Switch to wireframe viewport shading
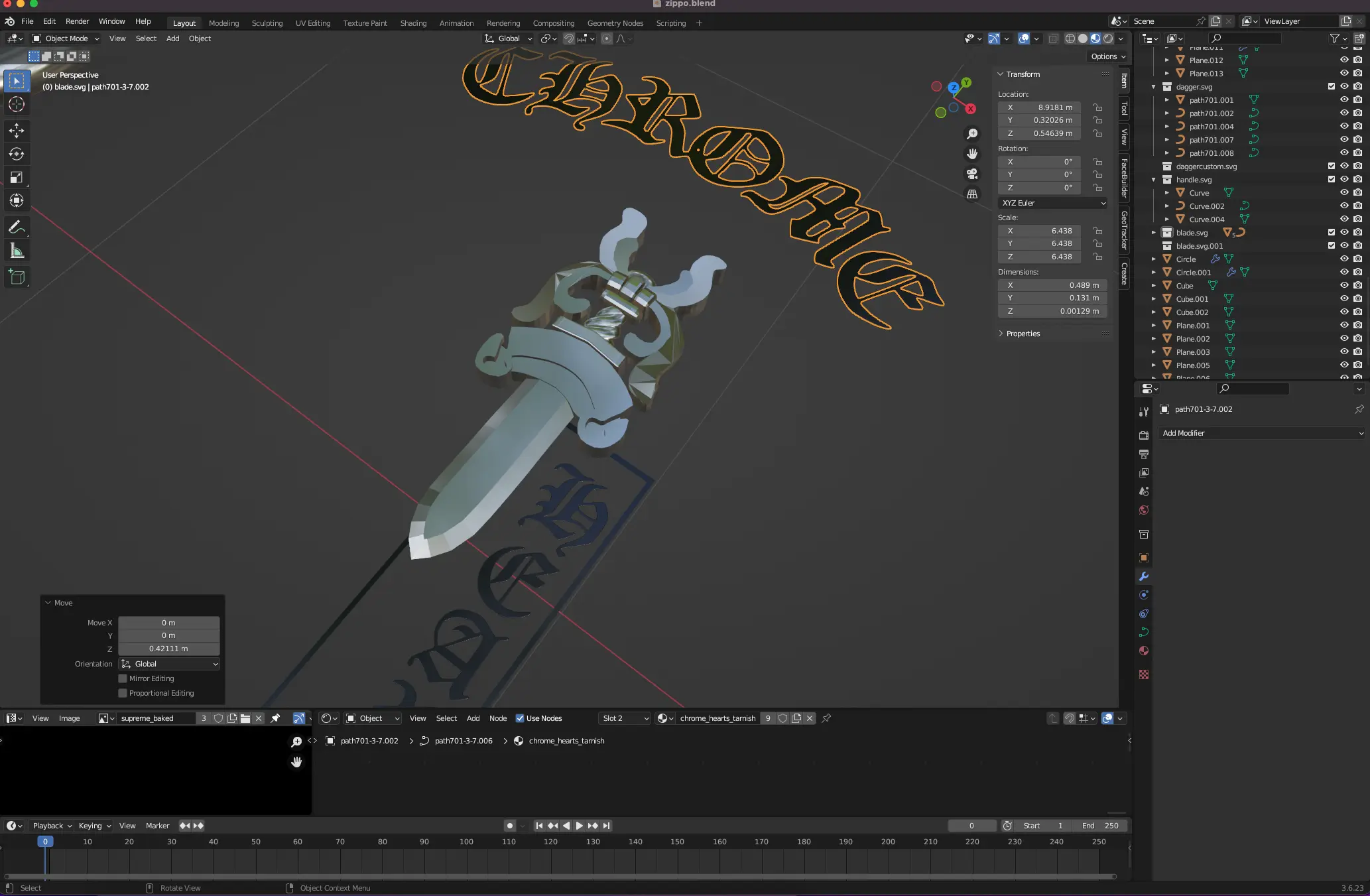Viewport: 1370px width, 896px height. pos(1070,38)
